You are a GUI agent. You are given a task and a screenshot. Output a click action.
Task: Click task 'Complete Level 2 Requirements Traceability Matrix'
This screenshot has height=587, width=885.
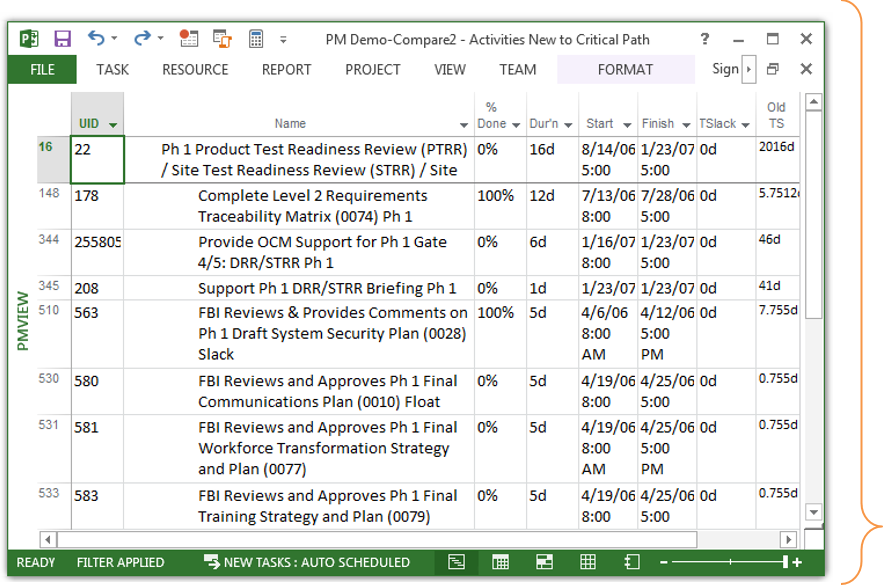click(x=313, y=206)
